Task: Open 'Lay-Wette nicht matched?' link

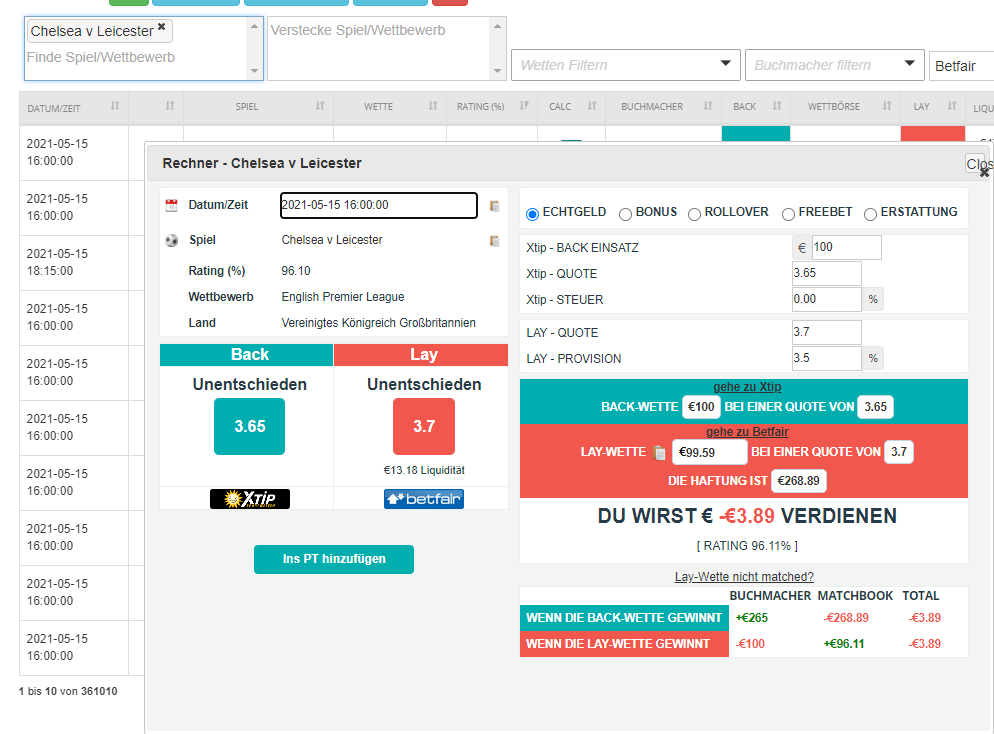Action: point(744,577)
